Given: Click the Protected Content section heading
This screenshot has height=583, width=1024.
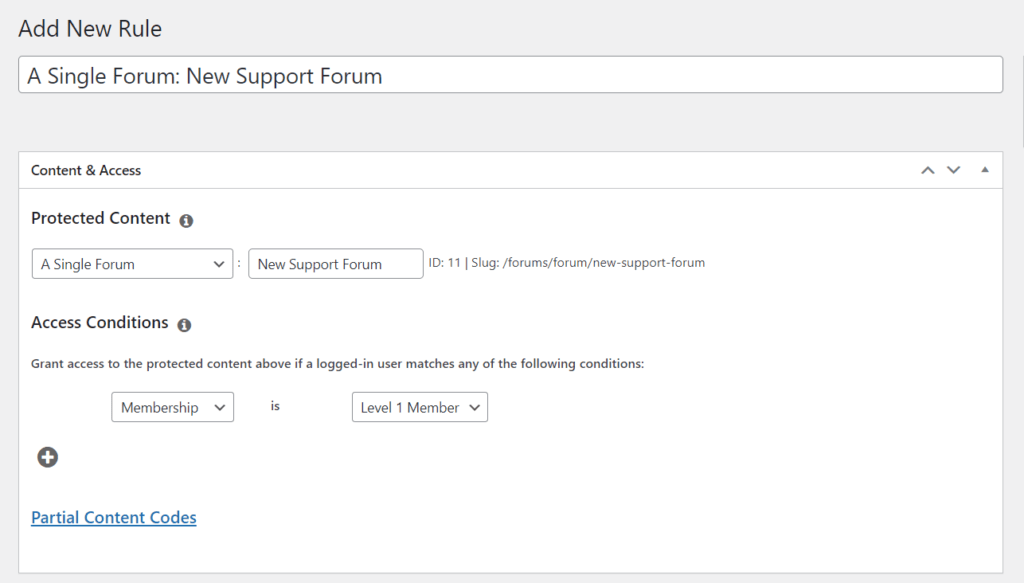Looking at the screenshot, I should (x=100, y=218).
